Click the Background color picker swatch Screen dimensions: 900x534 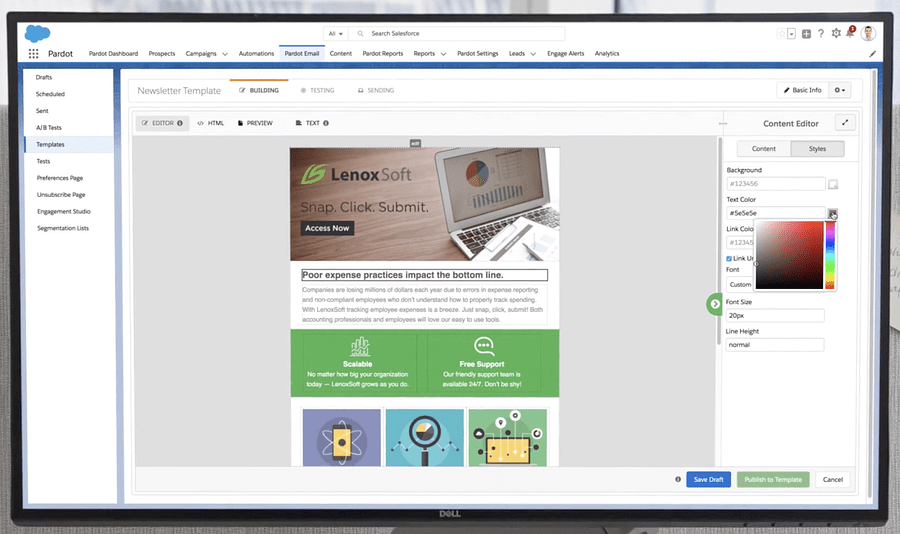(832, 184)
